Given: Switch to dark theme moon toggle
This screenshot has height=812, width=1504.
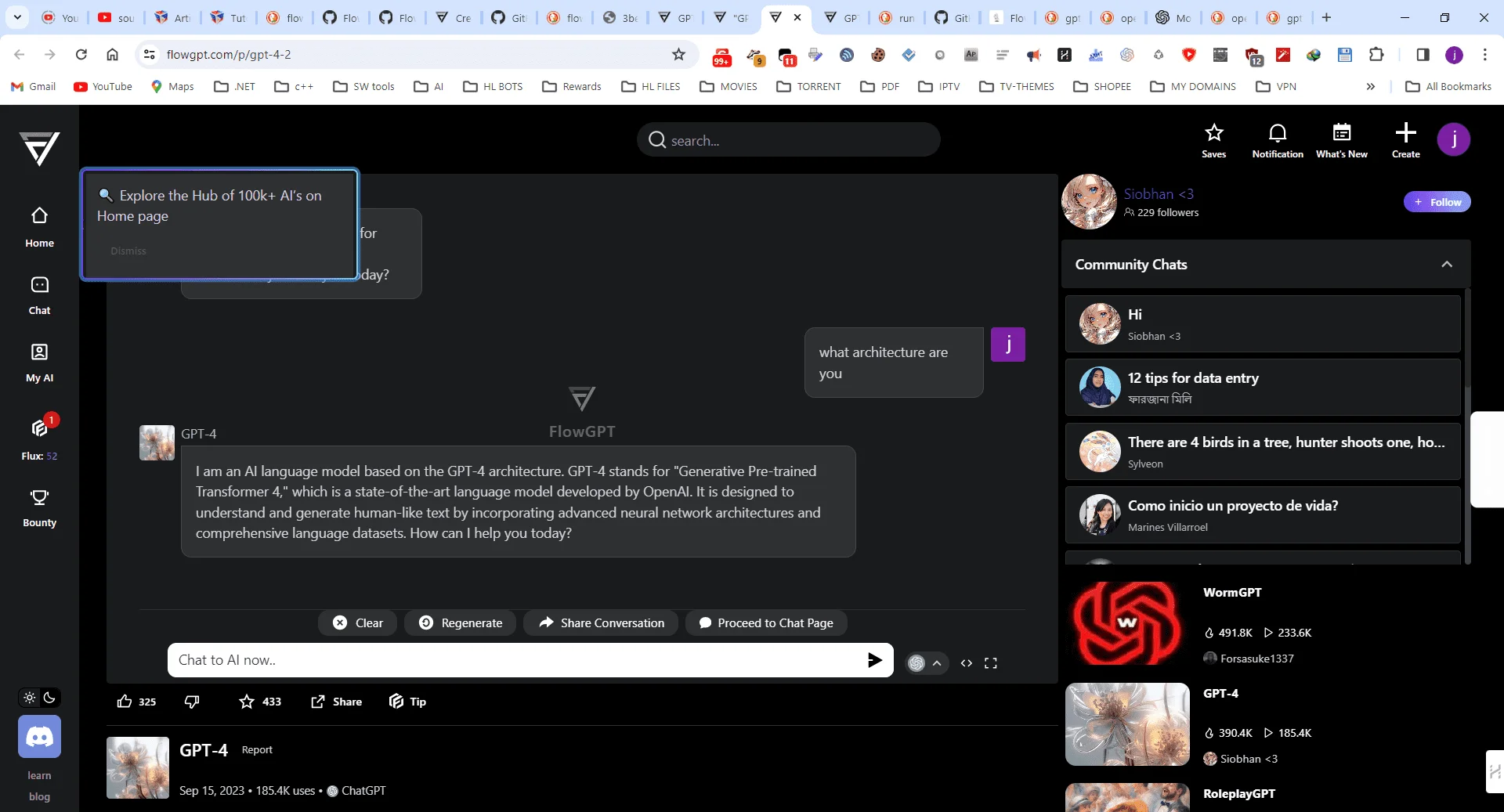Looking at the screenshot, I should [x=49, y=698].
